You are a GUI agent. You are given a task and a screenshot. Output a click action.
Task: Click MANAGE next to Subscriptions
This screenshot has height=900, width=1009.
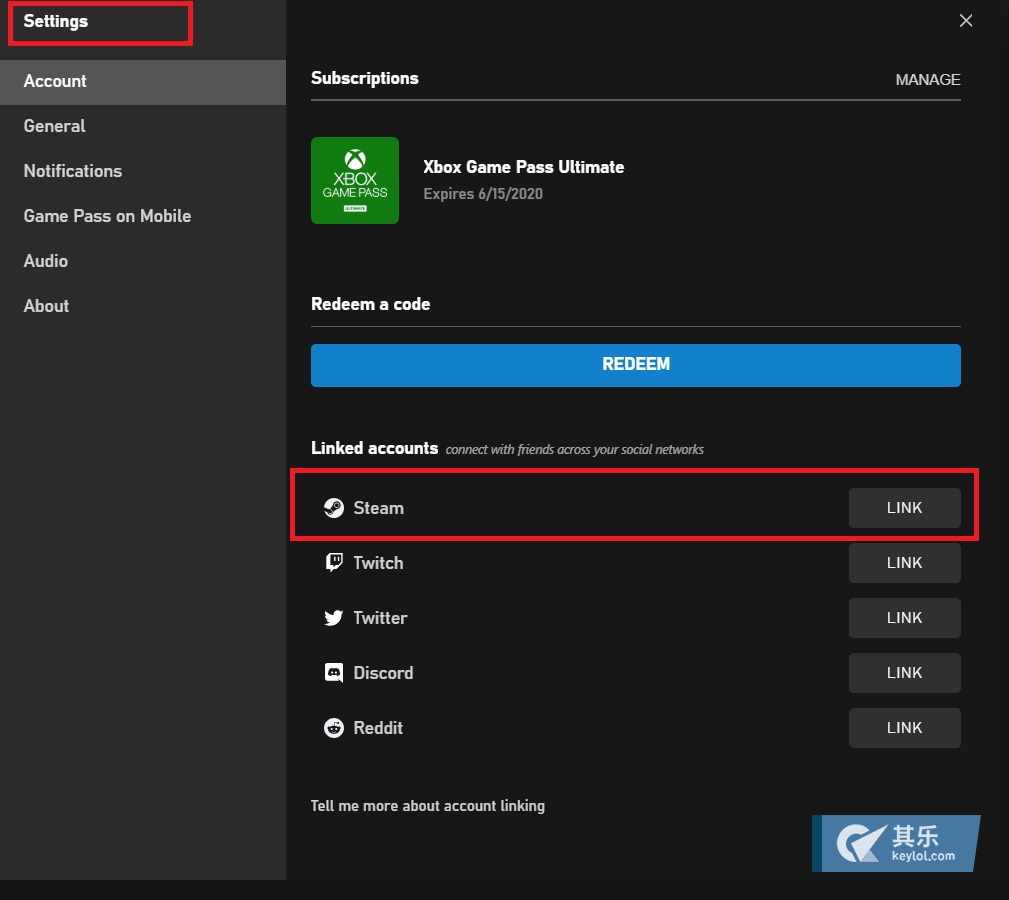[927, 80]
